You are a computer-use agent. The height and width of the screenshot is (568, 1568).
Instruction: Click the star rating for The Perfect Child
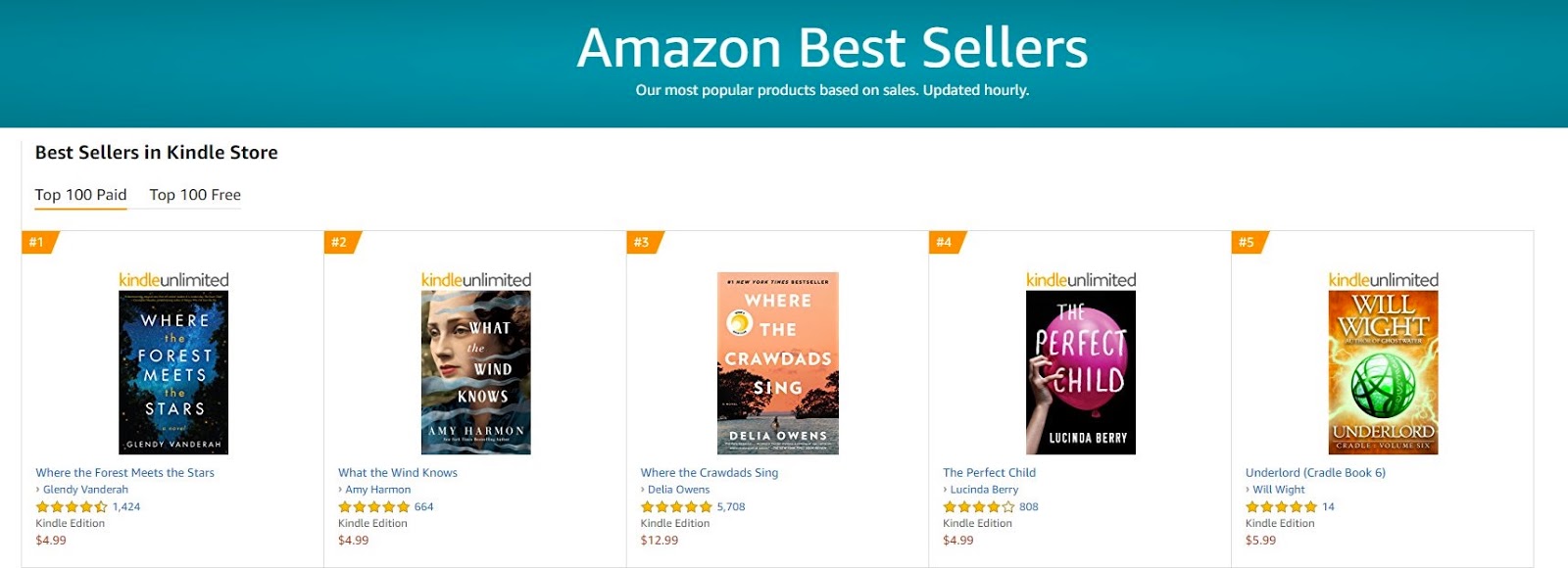tap(978, 507)
